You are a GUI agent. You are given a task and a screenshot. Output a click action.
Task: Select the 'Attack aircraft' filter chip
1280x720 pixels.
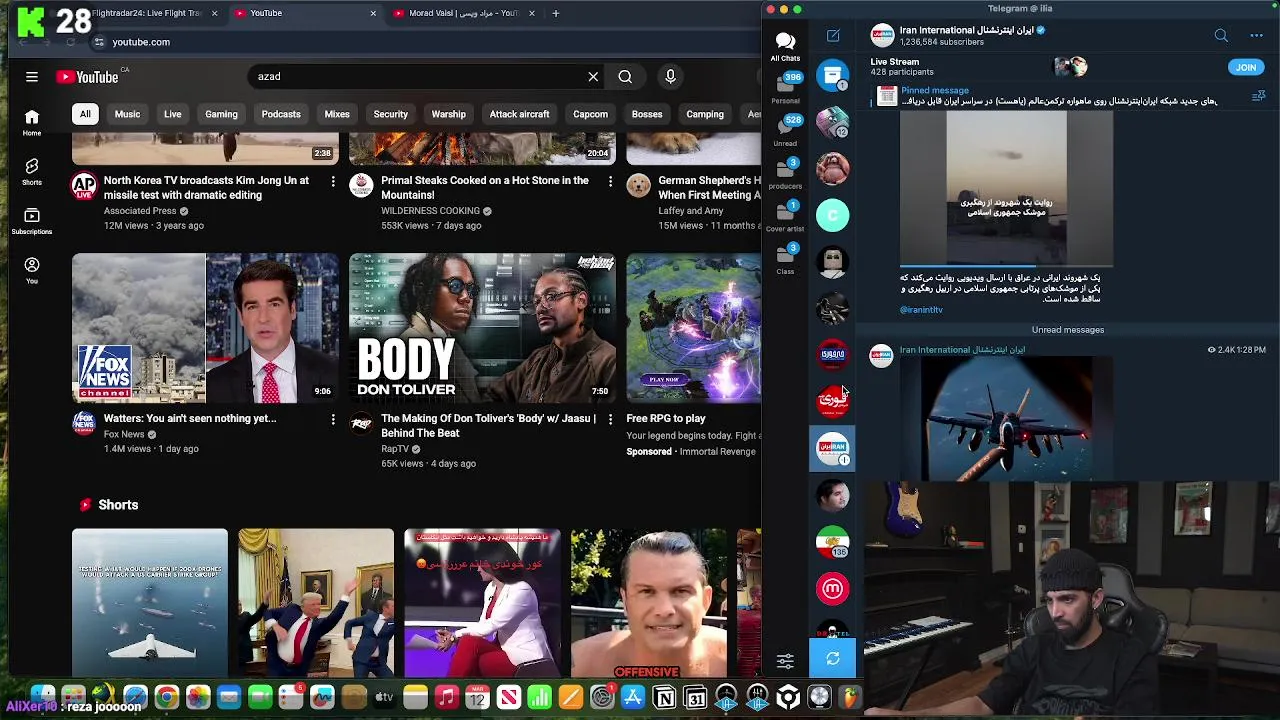pyautogui.click(x=519, y=114)
